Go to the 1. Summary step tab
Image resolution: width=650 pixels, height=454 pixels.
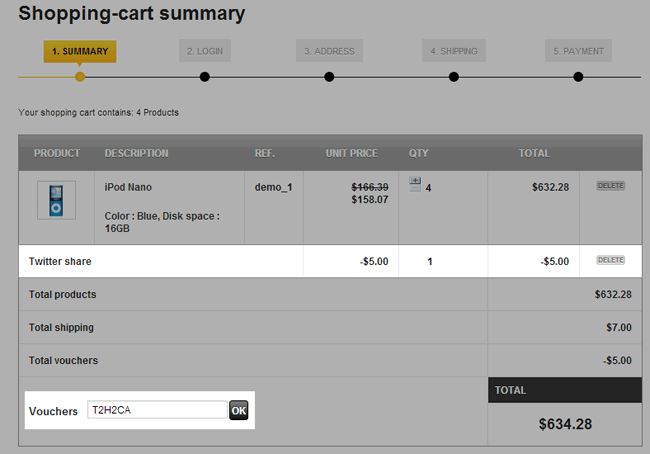click(x=80, y=51)
